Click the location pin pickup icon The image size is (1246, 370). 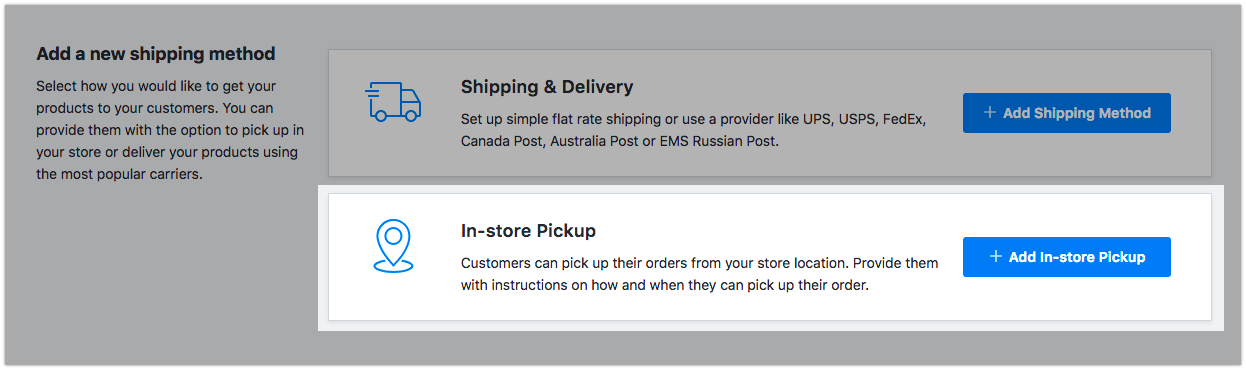(x=393, y=246)
